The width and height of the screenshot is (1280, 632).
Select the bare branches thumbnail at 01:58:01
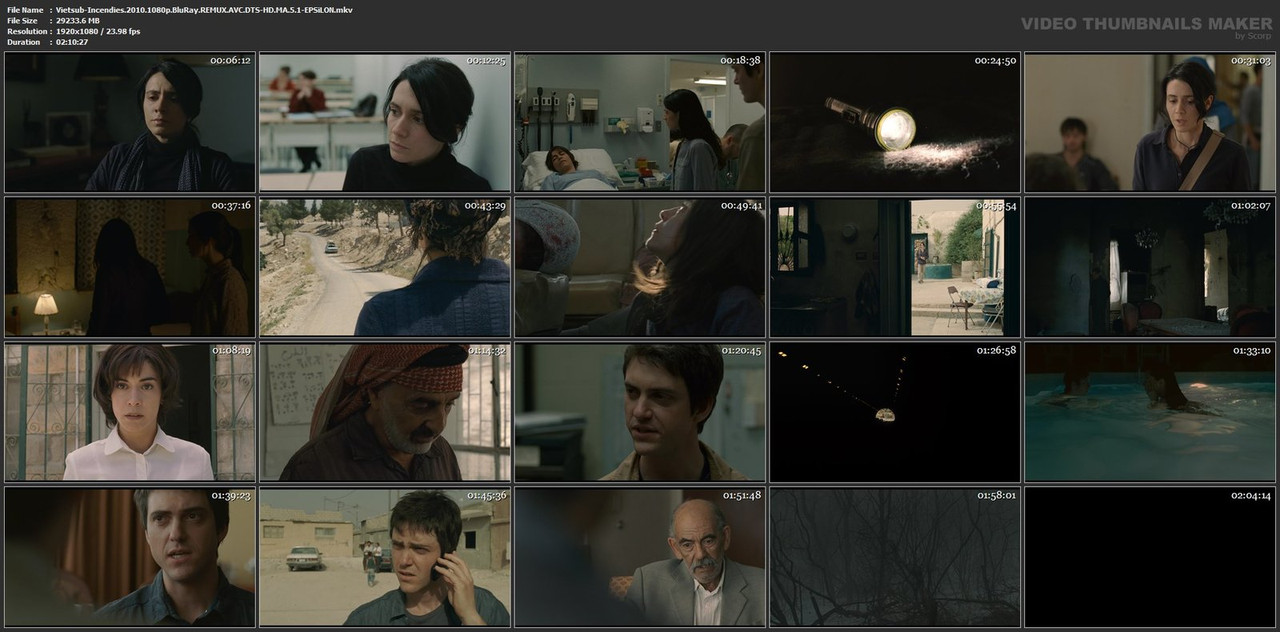(x=895, y=557)
